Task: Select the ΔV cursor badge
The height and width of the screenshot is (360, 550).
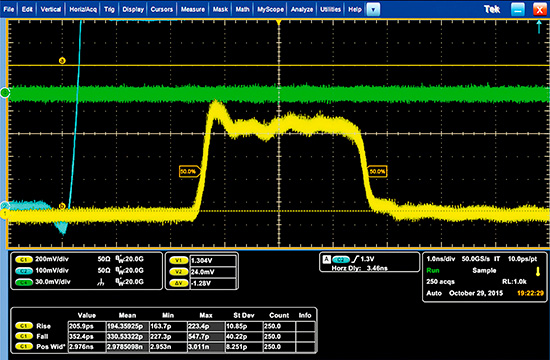Action: click(179, 283)
